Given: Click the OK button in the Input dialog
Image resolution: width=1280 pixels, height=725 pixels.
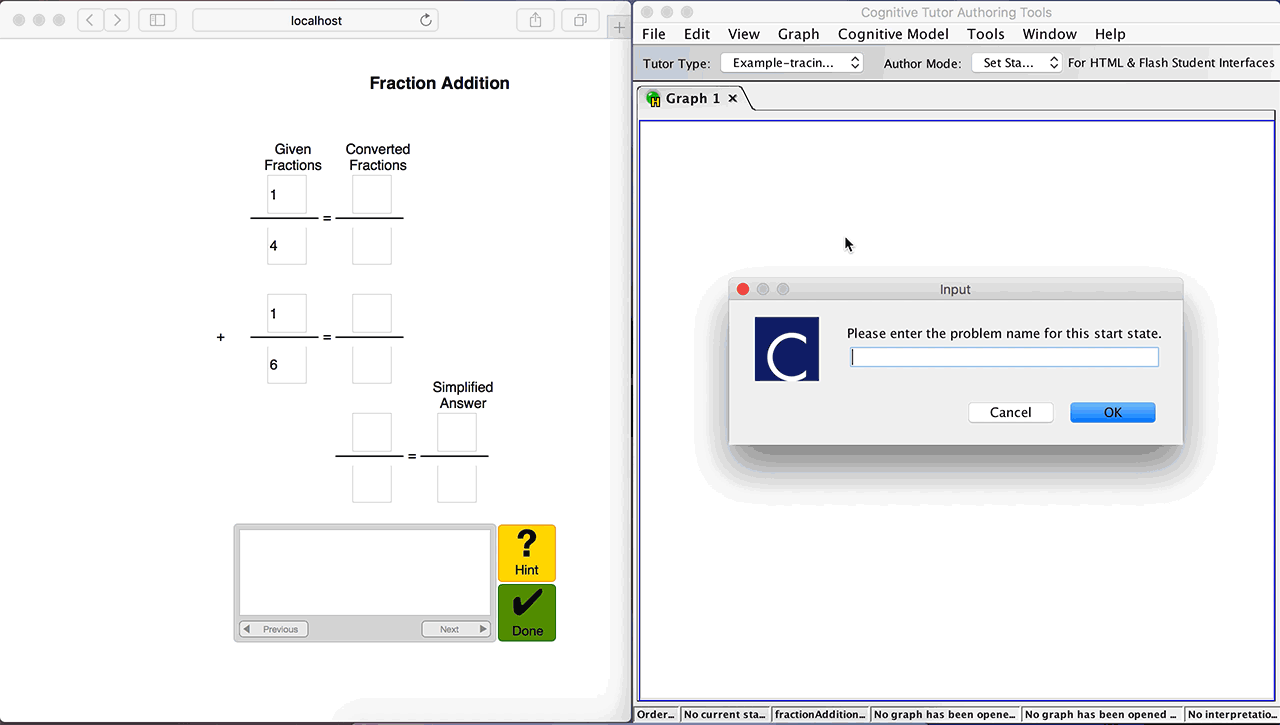Looking at the screenshot, I should (x=1112, y=412).
